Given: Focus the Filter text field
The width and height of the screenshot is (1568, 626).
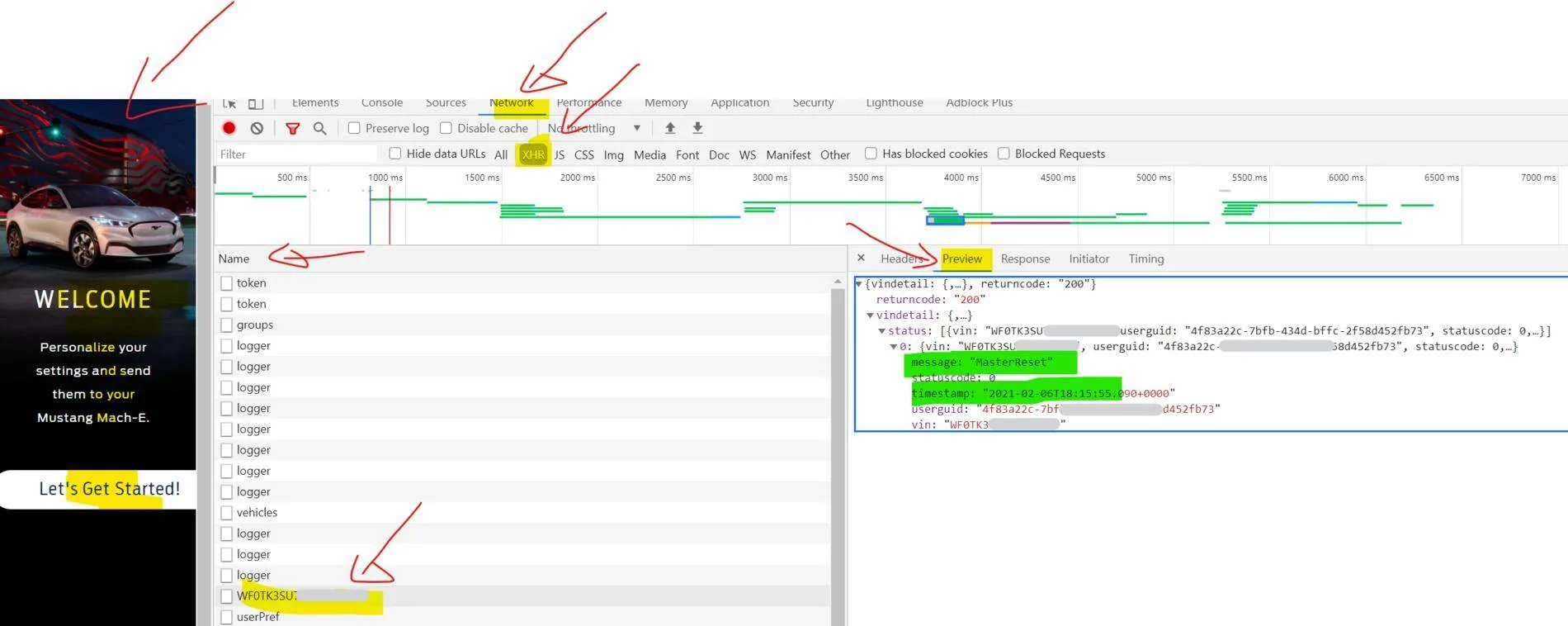Looking at the screenshot, I should [296, 154].
